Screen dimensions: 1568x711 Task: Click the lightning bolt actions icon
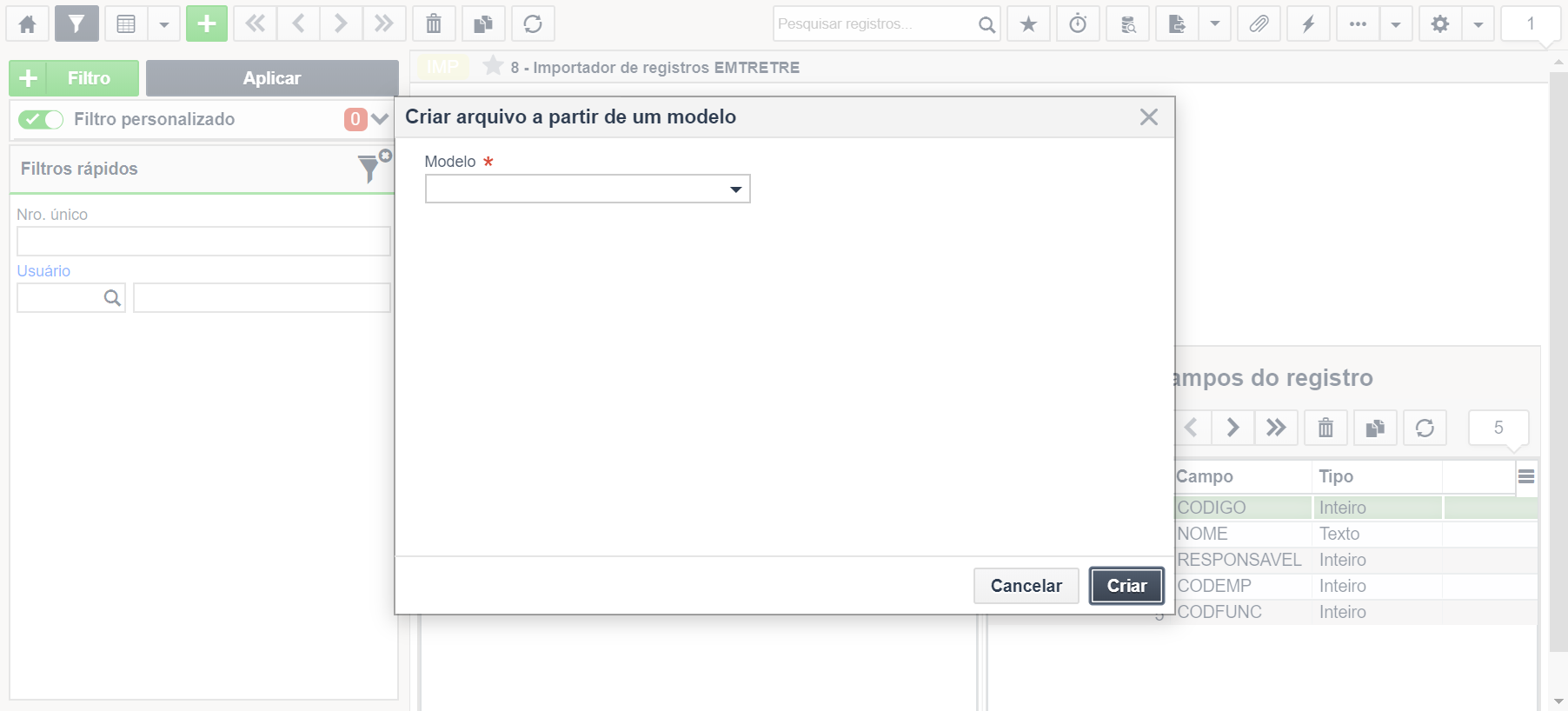(x=1308, y=24)
